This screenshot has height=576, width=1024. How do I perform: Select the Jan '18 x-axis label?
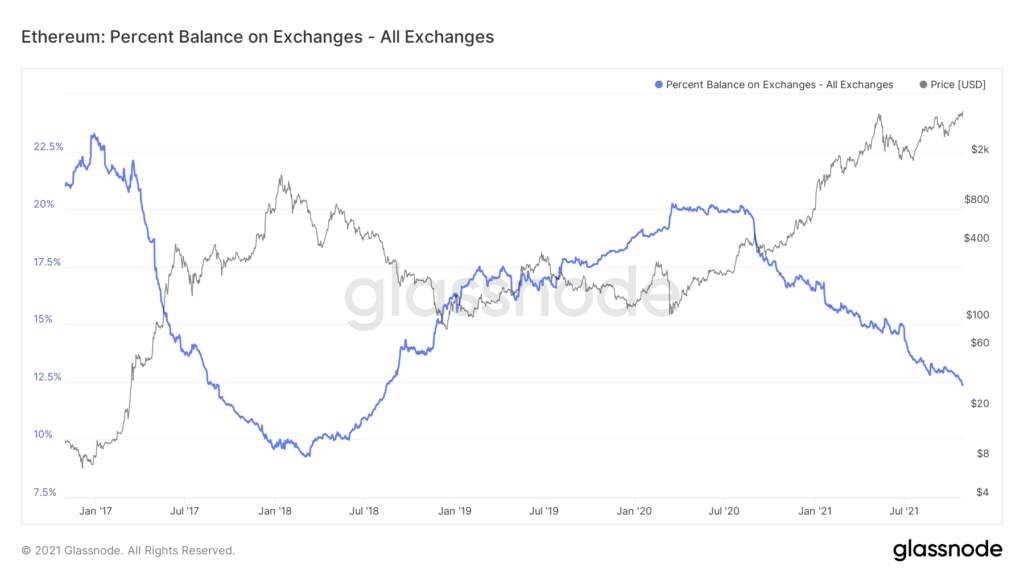[275, 511]
